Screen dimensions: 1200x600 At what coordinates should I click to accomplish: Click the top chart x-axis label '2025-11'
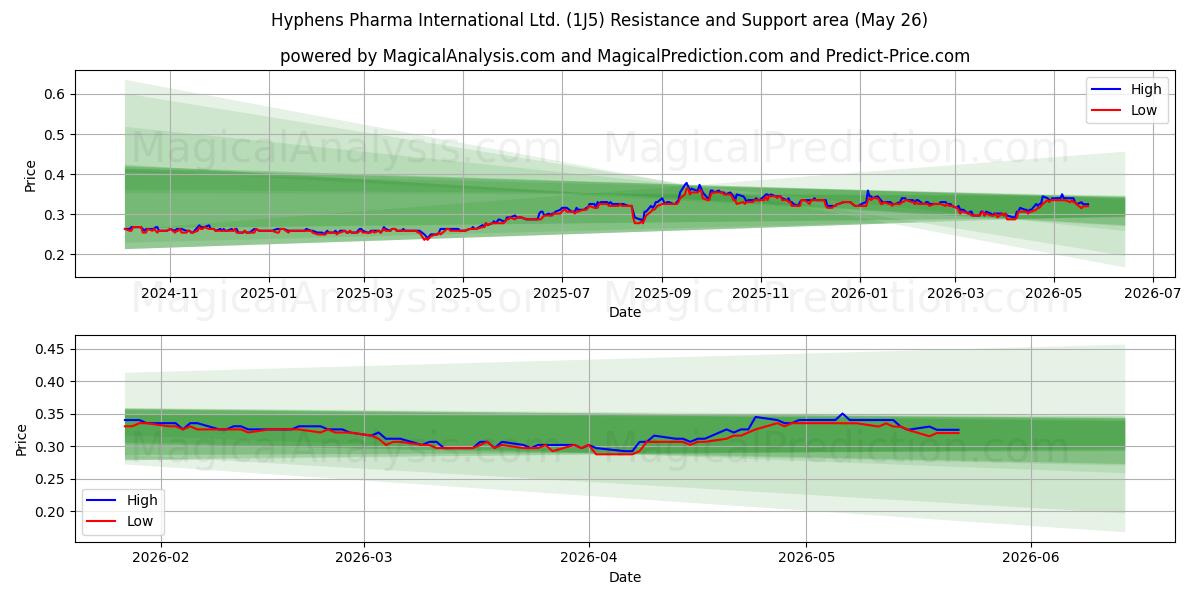tap(761, 294)
